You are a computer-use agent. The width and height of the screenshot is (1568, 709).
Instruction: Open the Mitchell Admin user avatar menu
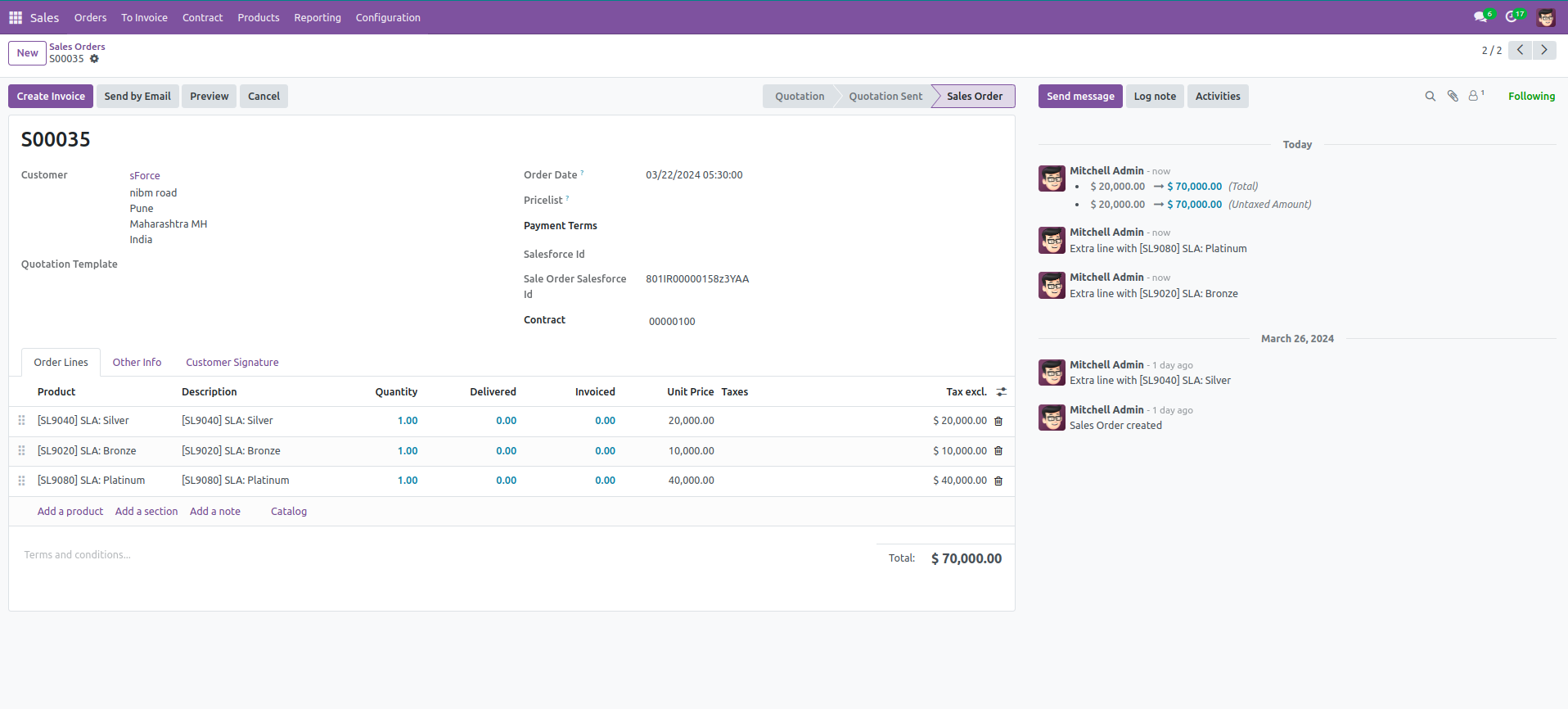coord(1546,17)
